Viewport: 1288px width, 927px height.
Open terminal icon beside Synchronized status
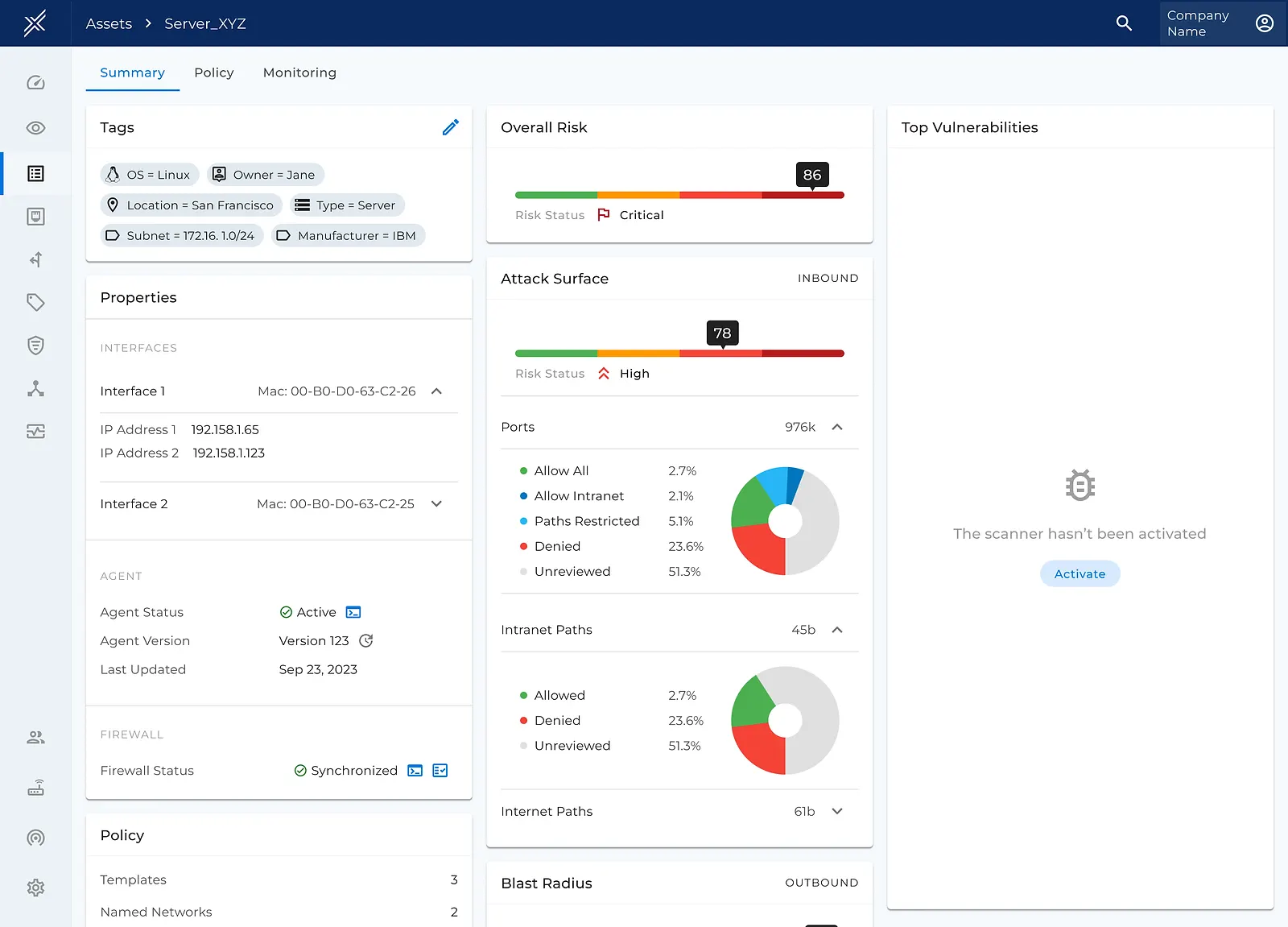tap(415, 771)
